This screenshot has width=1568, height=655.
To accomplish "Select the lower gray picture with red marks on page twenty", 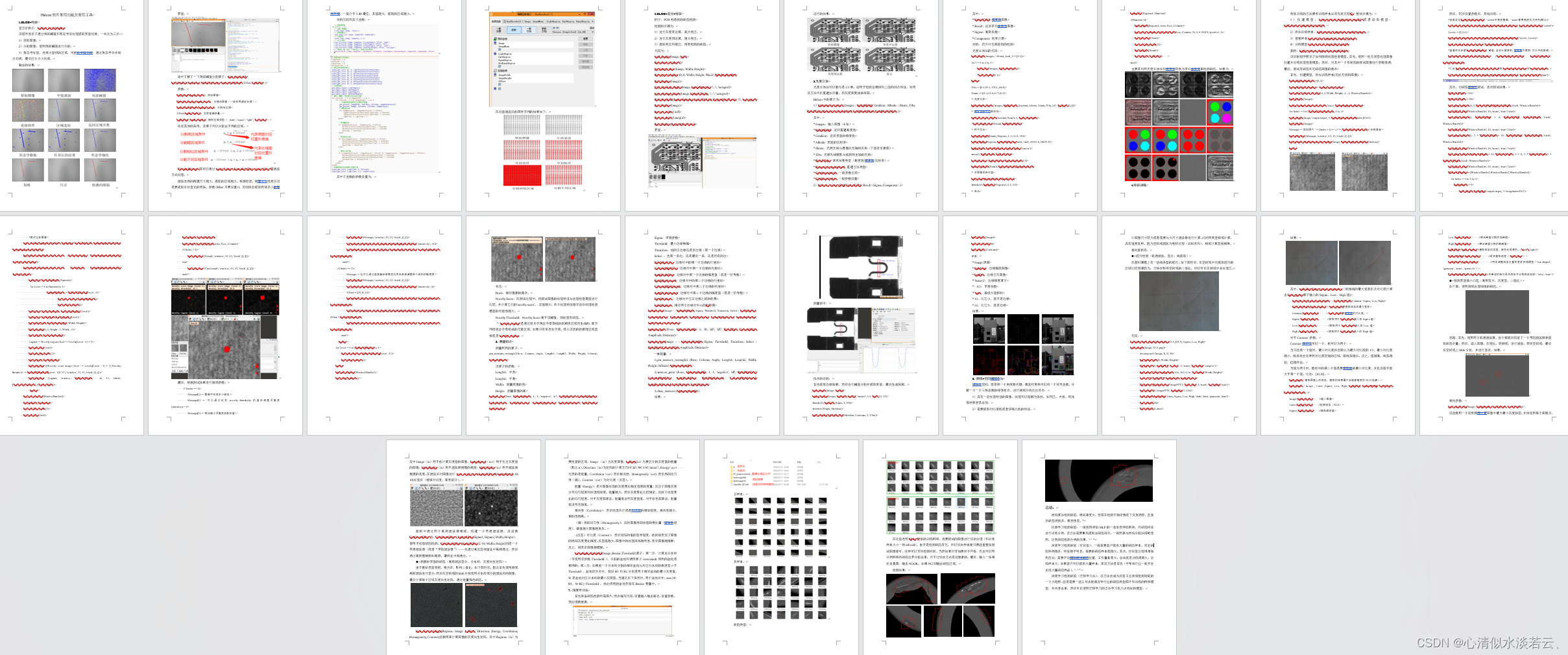I will 1496,375.
